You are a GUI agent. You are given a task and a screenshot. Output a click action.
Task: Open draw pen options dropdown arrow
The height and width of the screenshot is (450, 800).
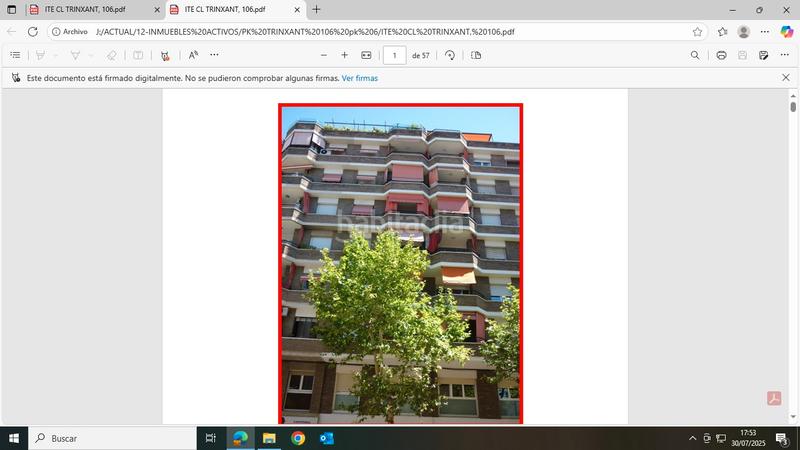click(x=90, y=55)
